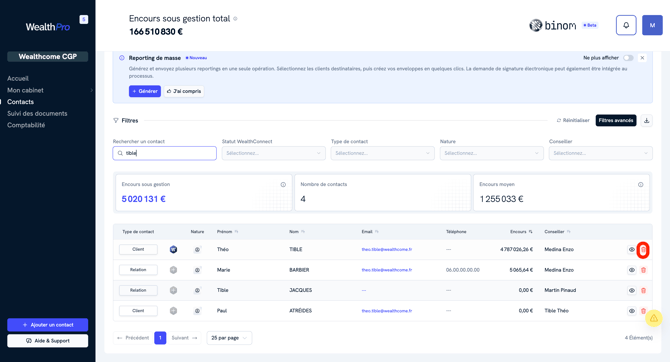Open the user avatar M menu
670x362 pixels.
652,25
